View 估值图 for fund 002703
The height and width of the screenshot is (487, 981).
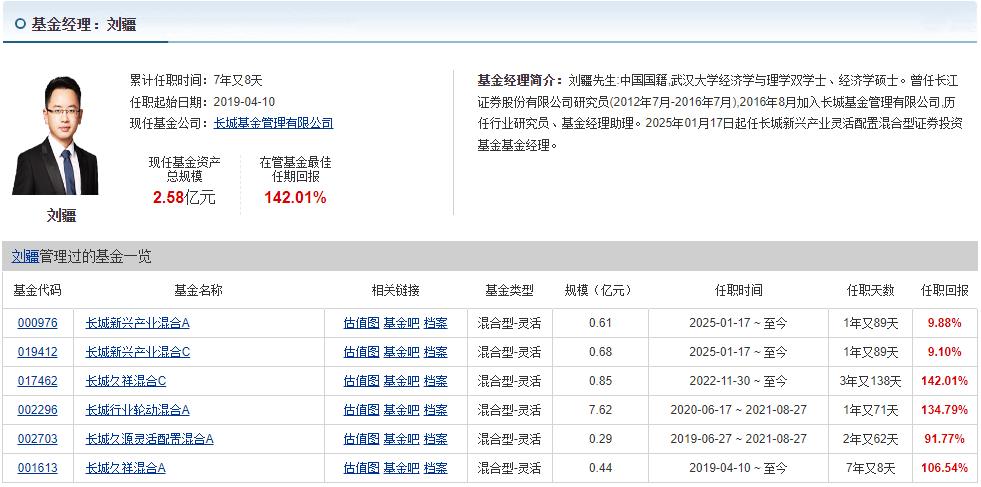[362, 439]
